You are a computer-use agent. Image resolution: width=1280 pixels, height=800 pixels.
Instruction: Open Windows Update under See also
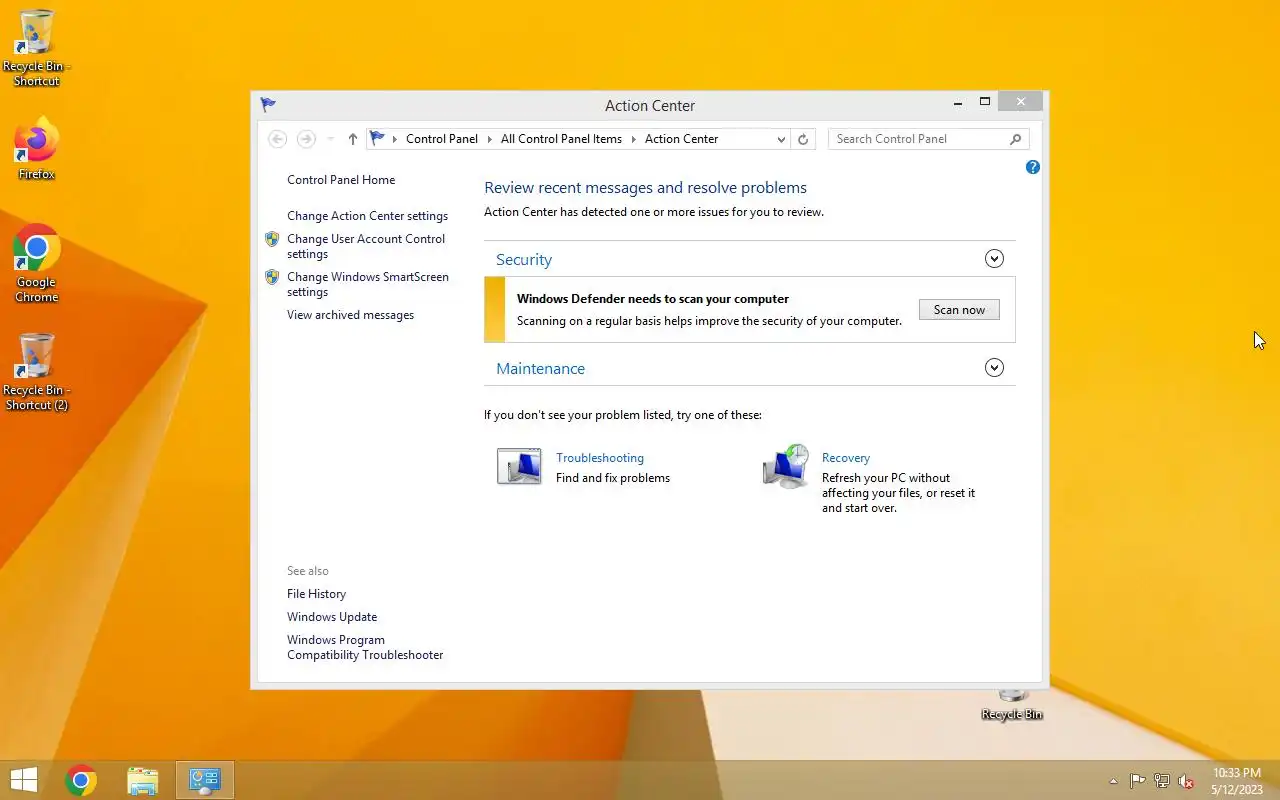332,617
